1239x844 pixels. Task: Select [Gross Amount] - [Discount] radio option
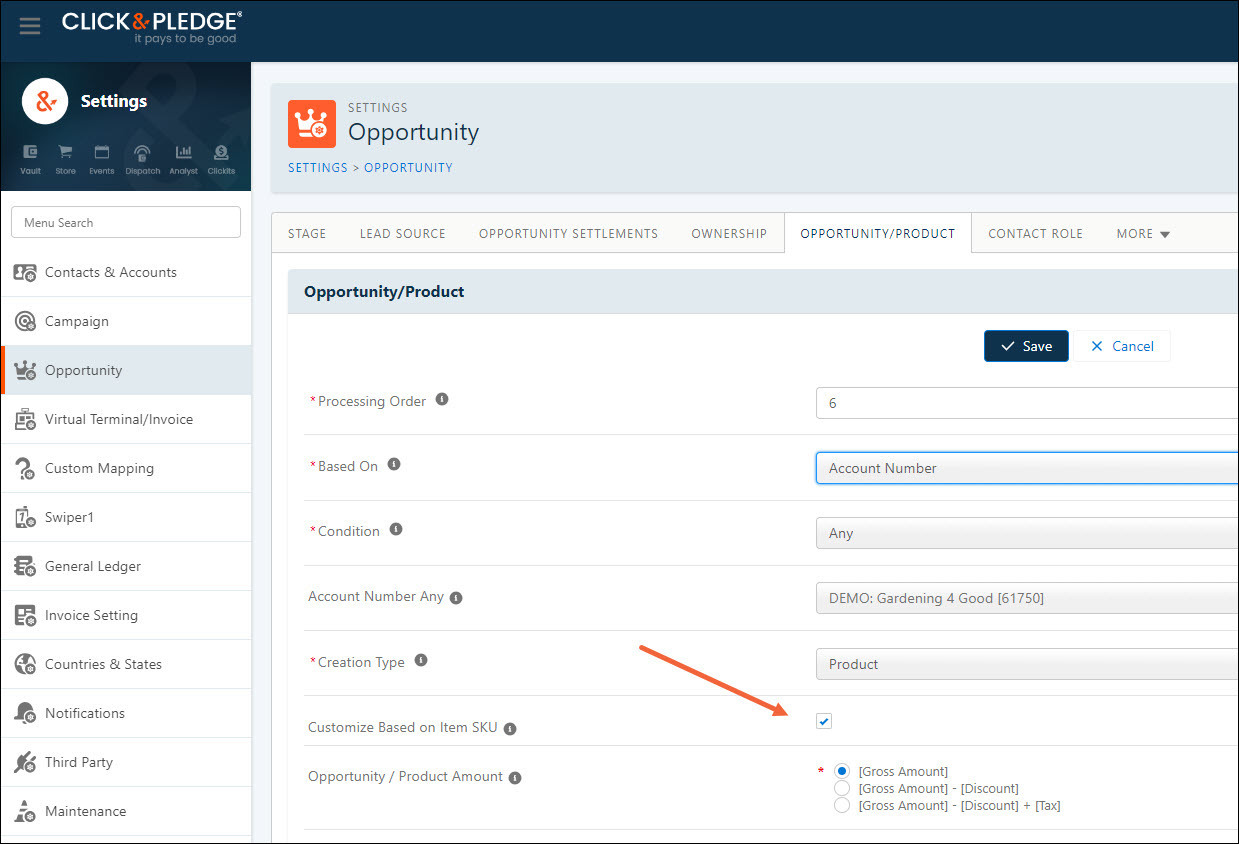(x=842, y=788)
